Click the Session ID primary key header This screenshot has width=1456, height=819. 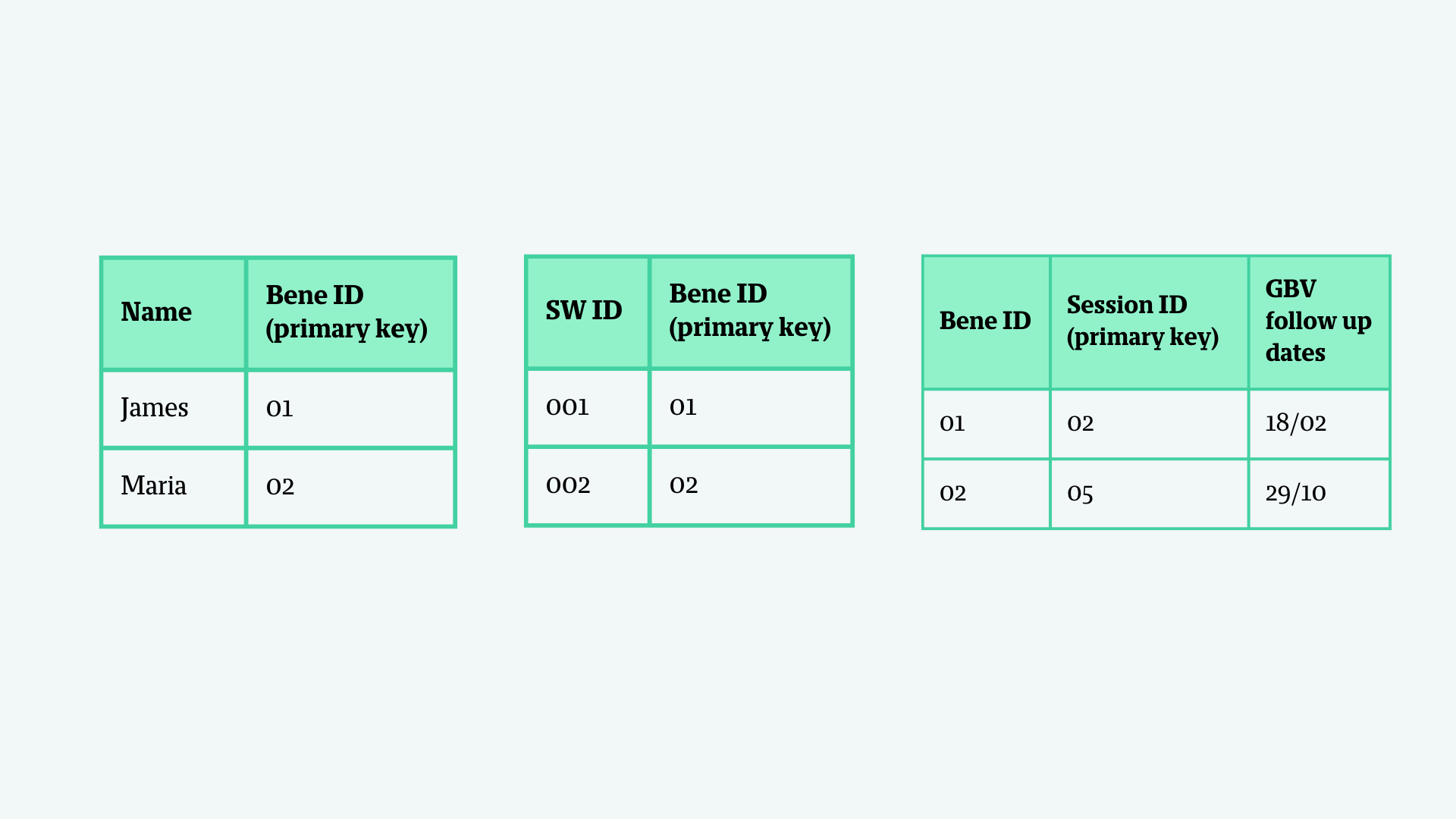click(x=1149, y=322)
